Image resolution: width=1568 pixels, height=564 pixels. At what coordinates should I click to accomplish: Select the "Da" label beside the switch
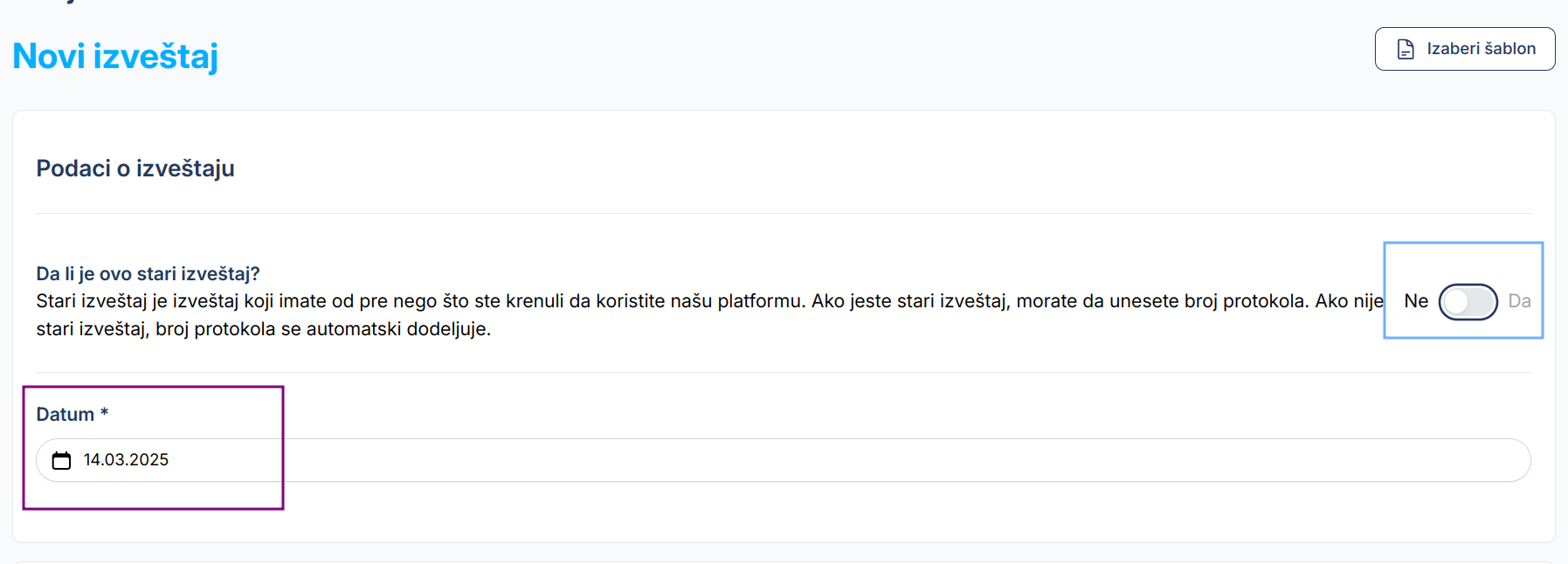pos(1519,301)
